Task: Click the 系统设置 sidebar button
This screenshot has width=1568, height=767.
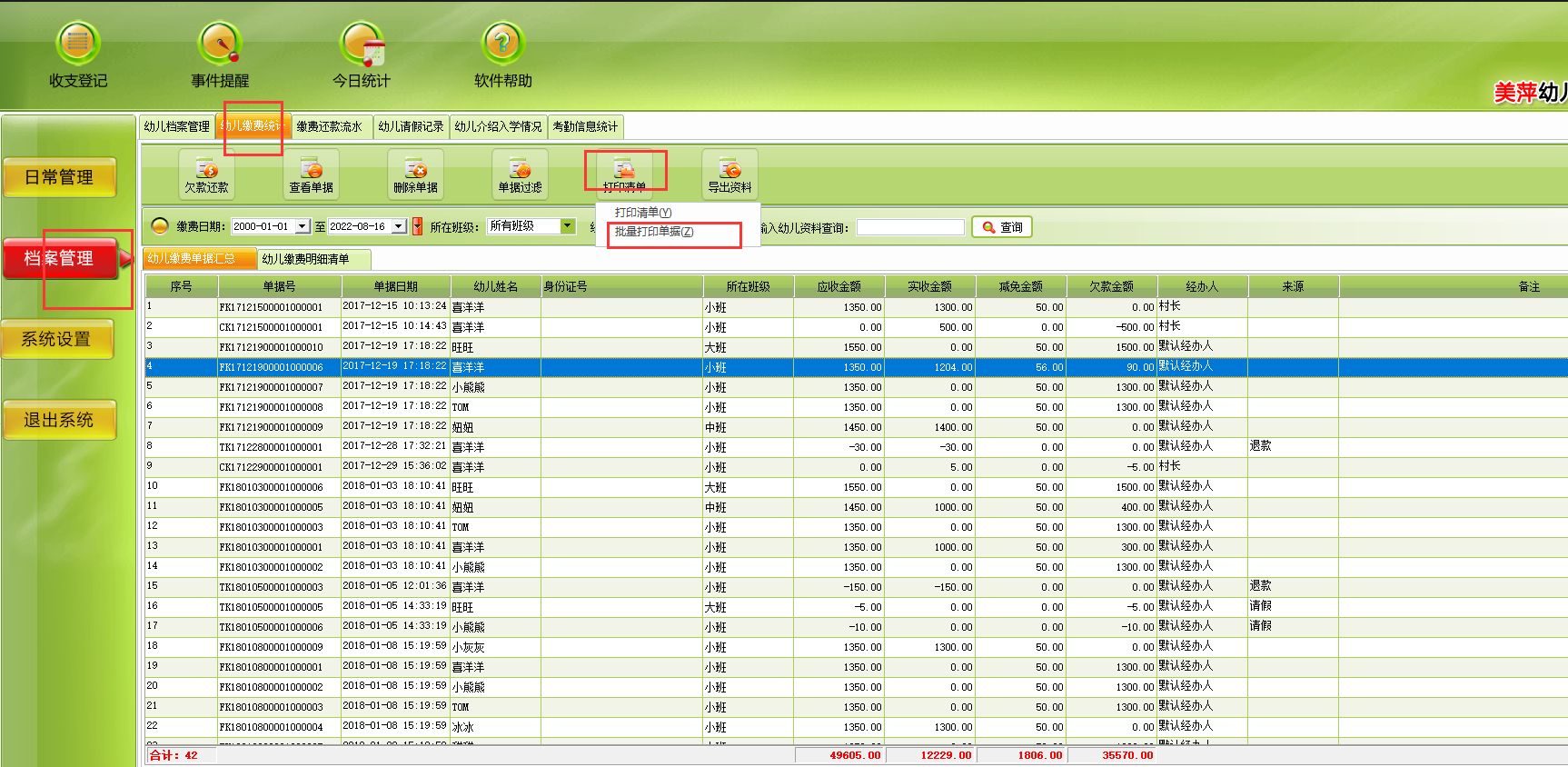Action: coord(57,340)
